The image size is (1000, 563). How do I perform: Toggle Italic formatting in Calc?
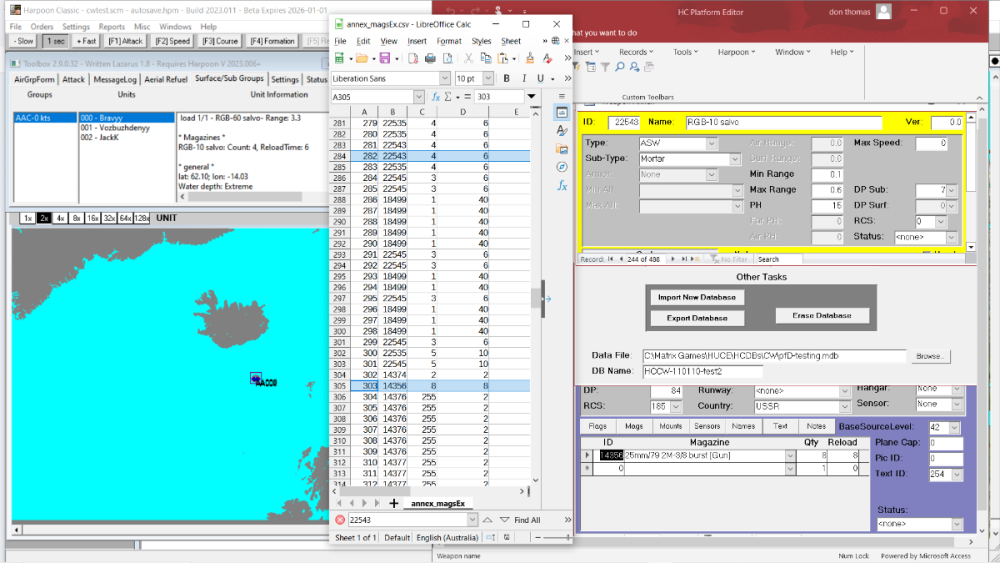point(524,78)
